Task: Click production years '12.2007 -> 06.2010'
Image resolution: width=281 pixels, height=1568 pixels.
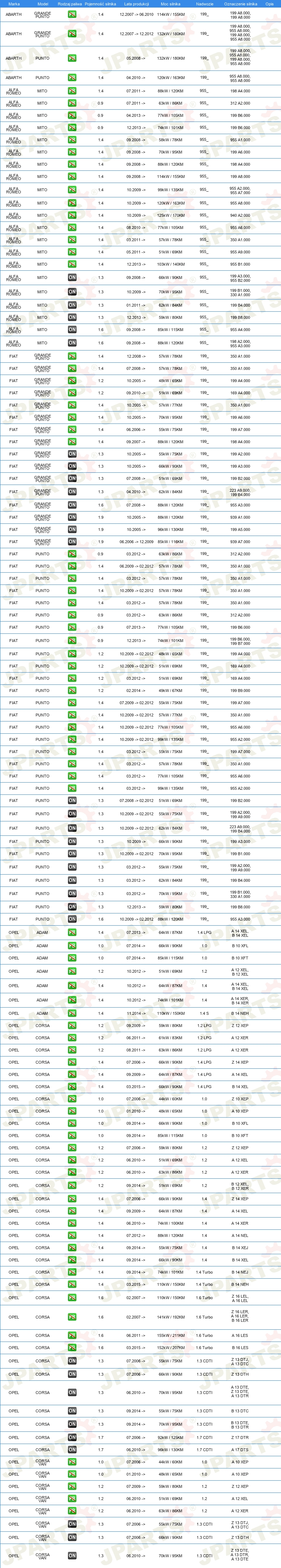Action: coord(136,14)
